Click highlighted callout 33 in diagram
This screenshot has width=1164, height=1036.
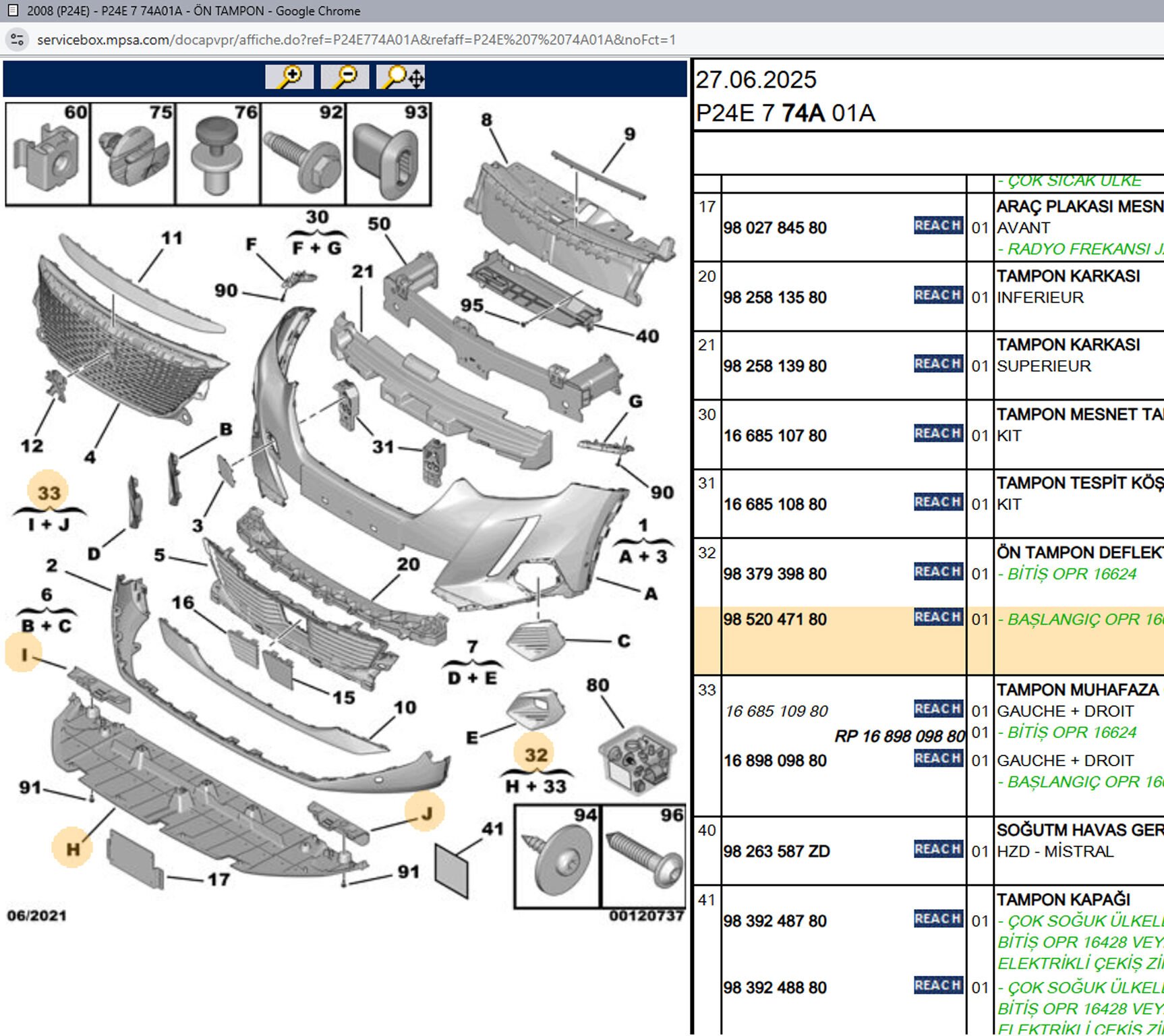click(49, 492)
